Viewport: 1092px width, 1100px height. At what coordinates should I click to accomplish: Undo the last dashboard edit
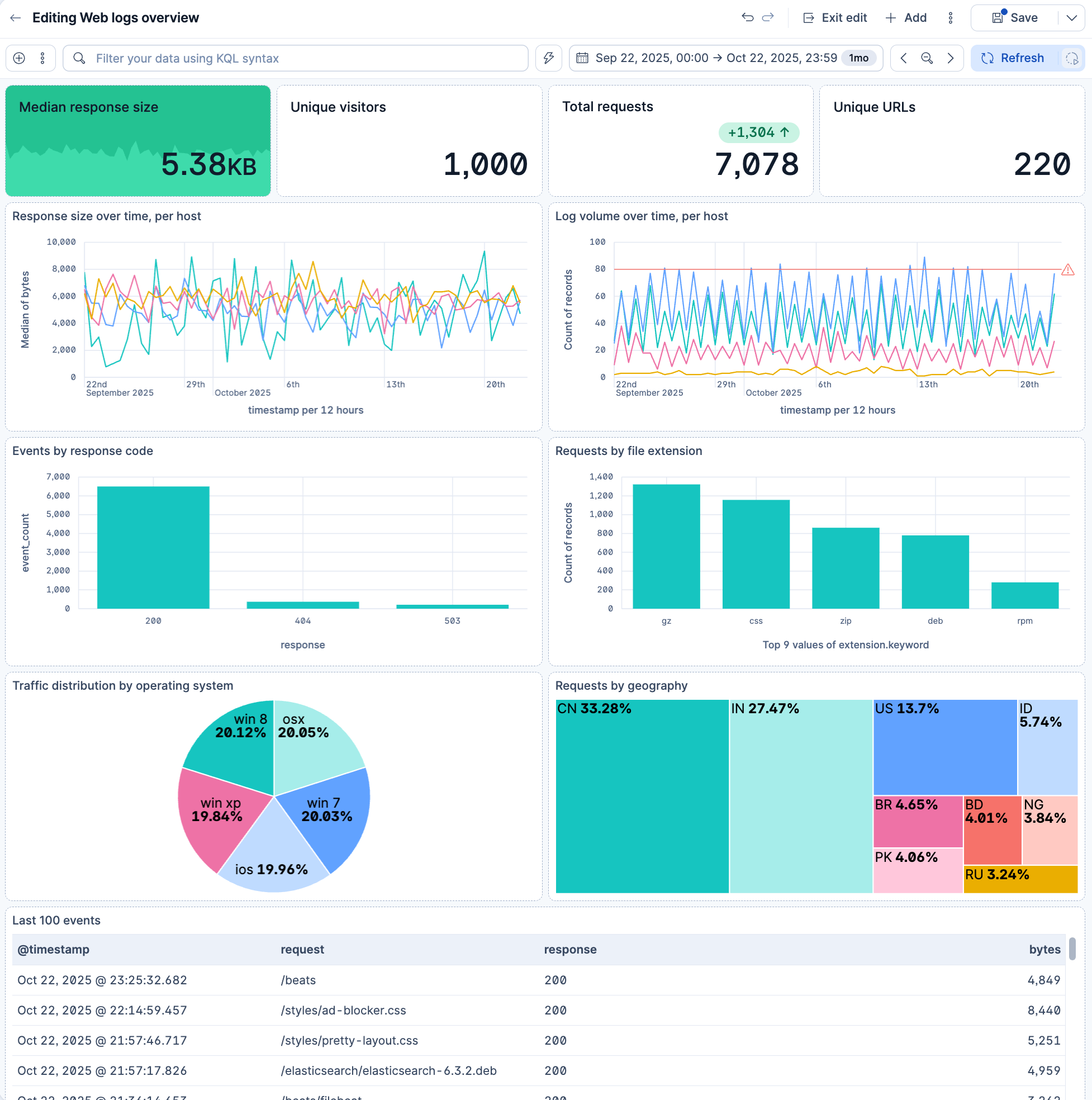click(748, 18)
